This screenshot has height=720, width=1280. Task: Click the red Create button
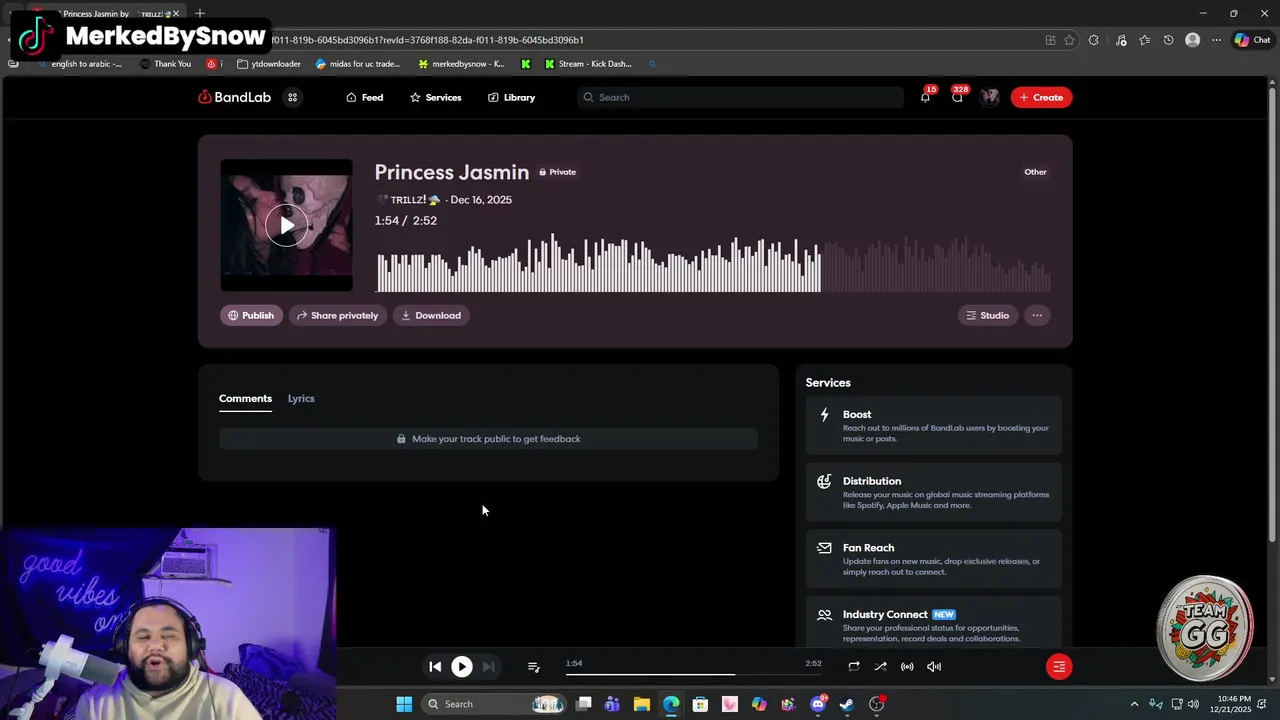click(1041, 97)
